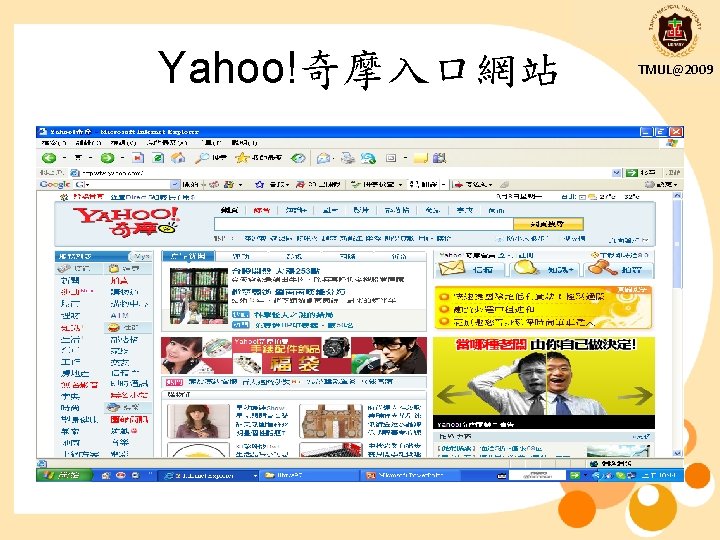Click the Google toolbar bookmarks star icon

tap(259, 184)
